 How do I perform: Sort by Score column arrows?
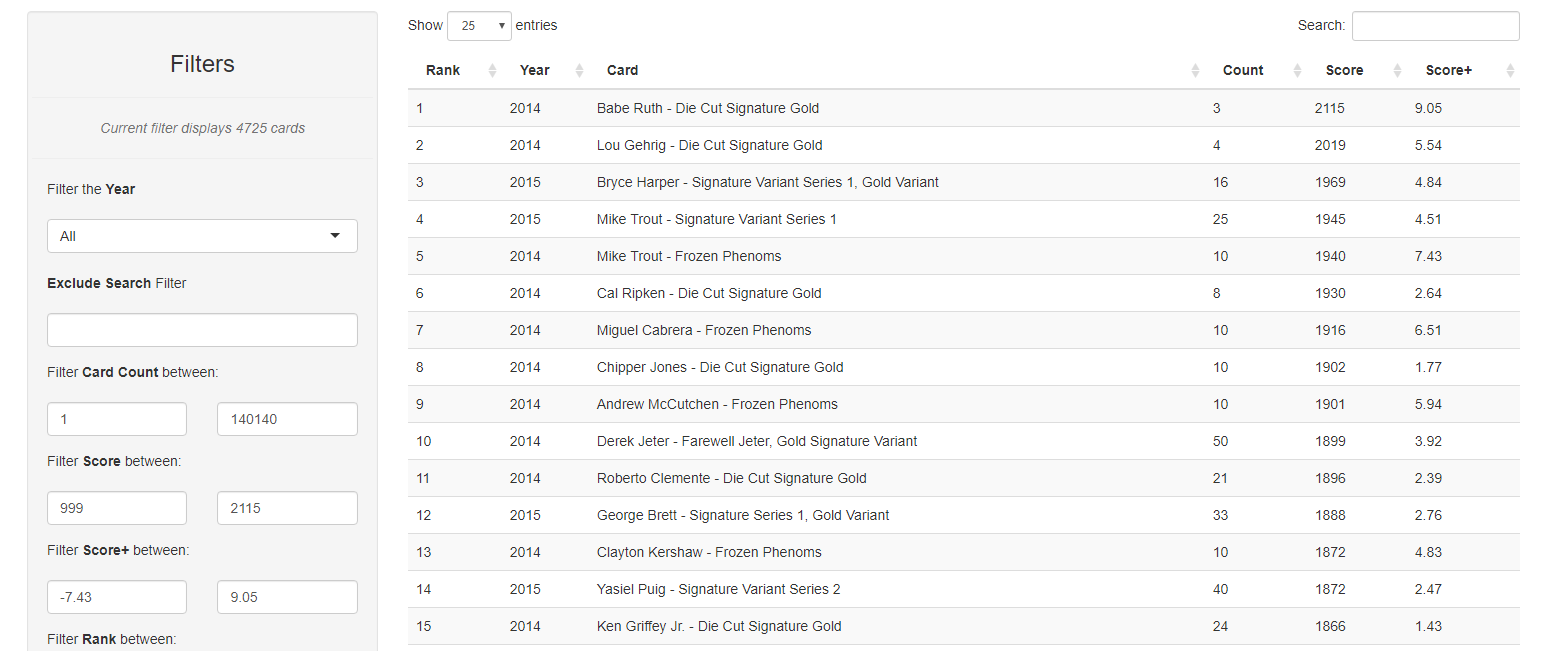click(x=1397, y=70)
